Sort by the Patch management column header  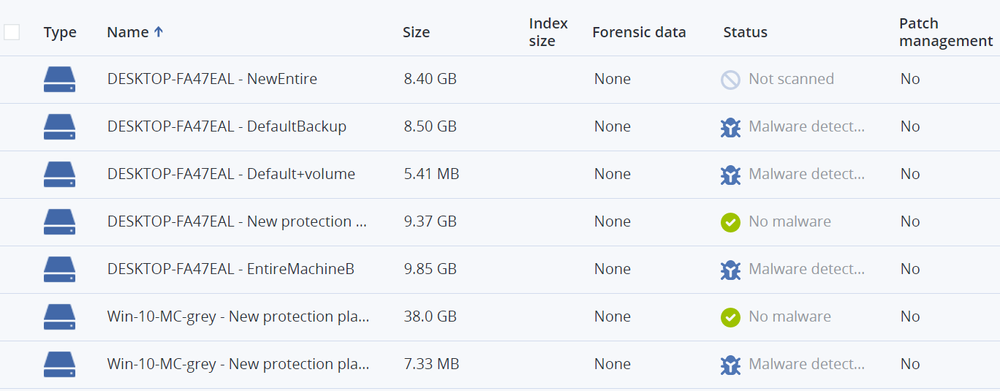(x=946, y=32)
